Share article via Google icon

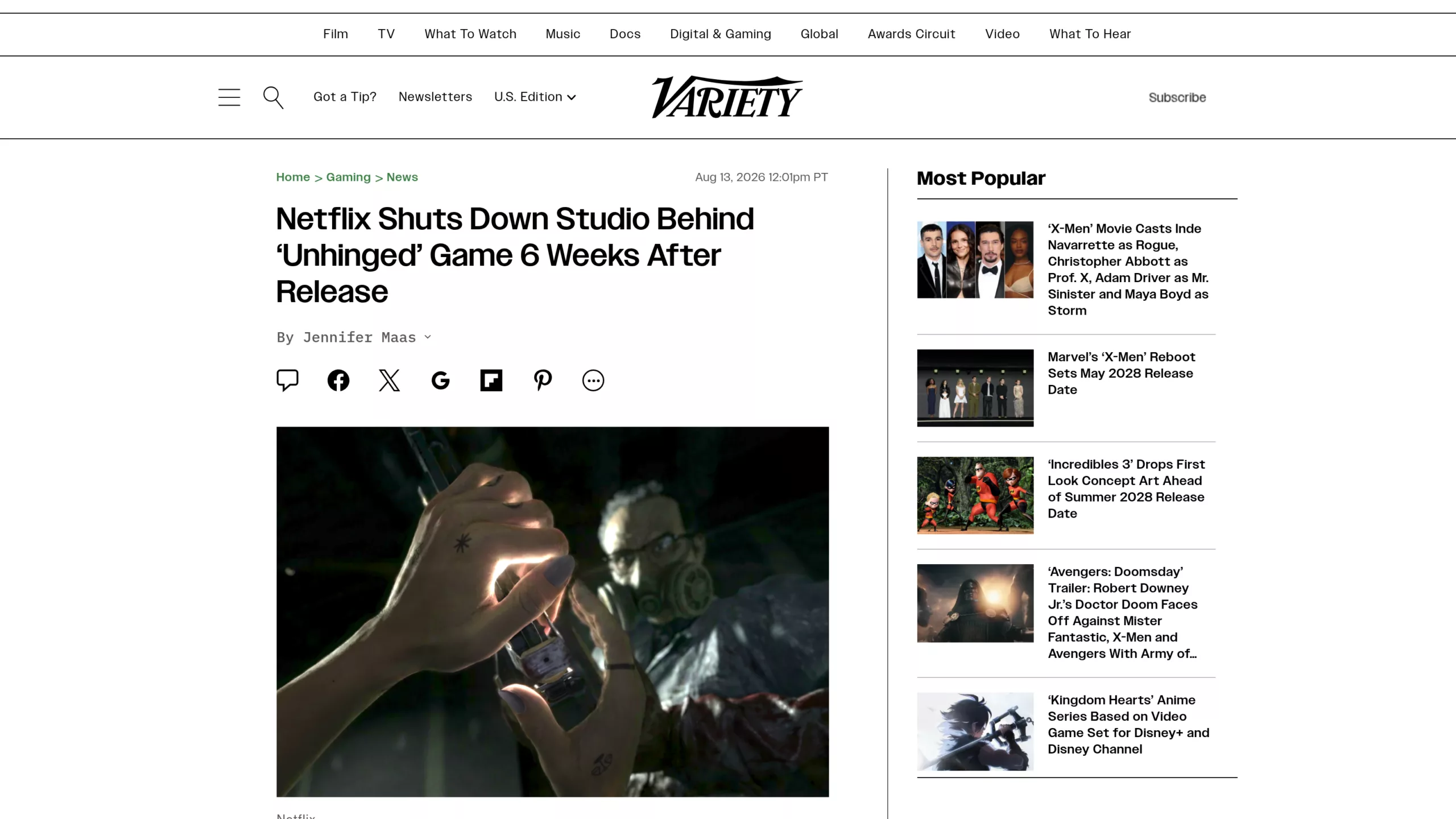pos(440,380)
